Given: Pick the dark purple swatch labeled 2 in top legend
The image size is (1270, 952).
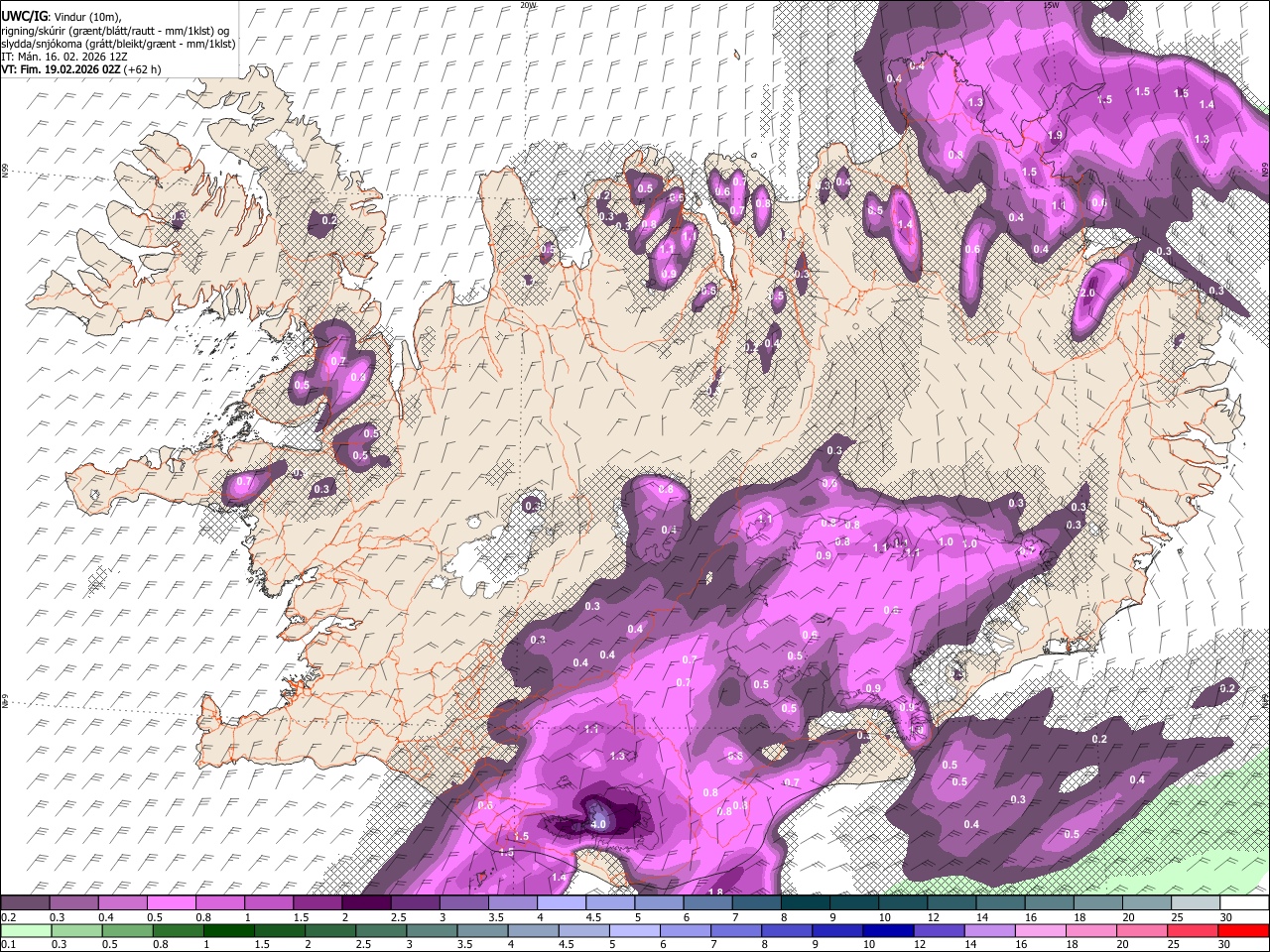Looking at the screenshot, I should tap(366, 902).
